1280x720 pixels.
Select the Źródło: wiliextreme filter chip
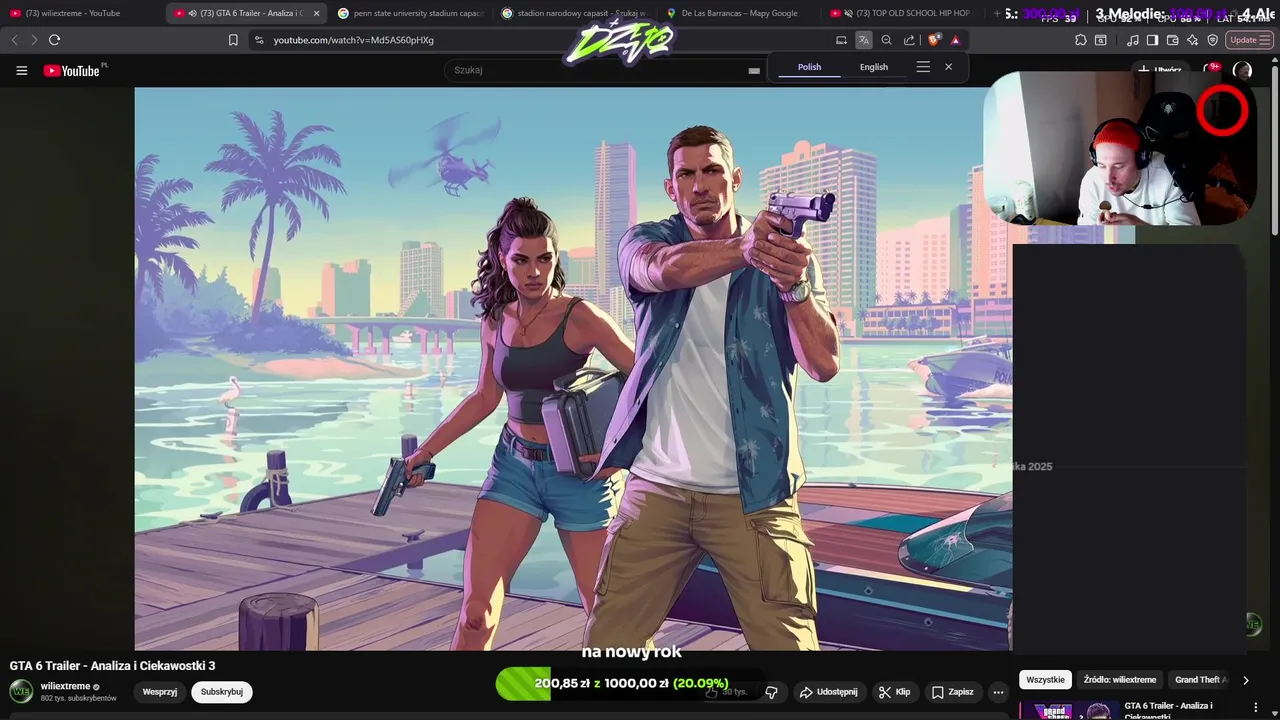[x=1120, y=680]
